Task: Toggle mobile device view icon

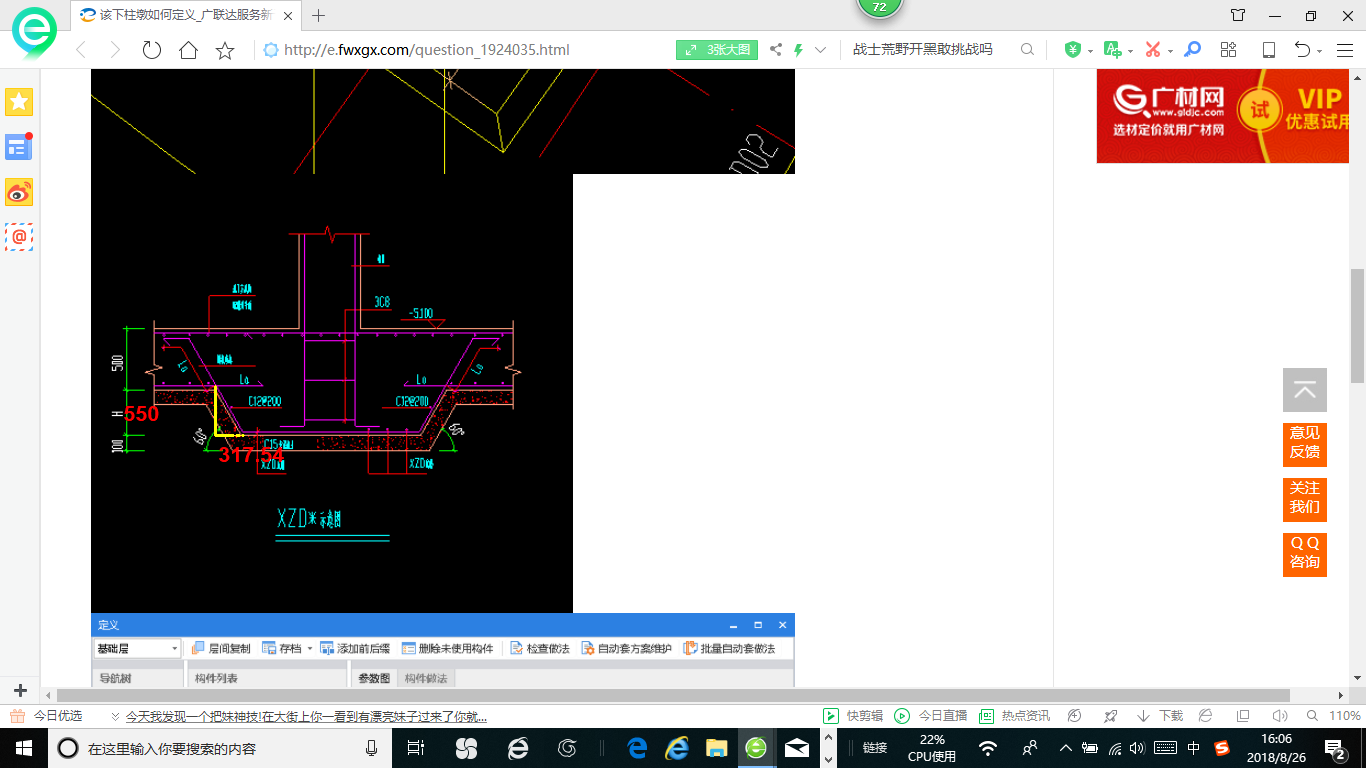Action: (x=1268, y=49)
